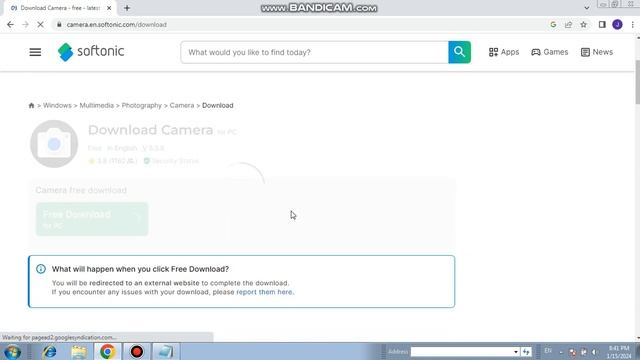
Task: Select the Download Camera tab
Action: click(60, 8)
